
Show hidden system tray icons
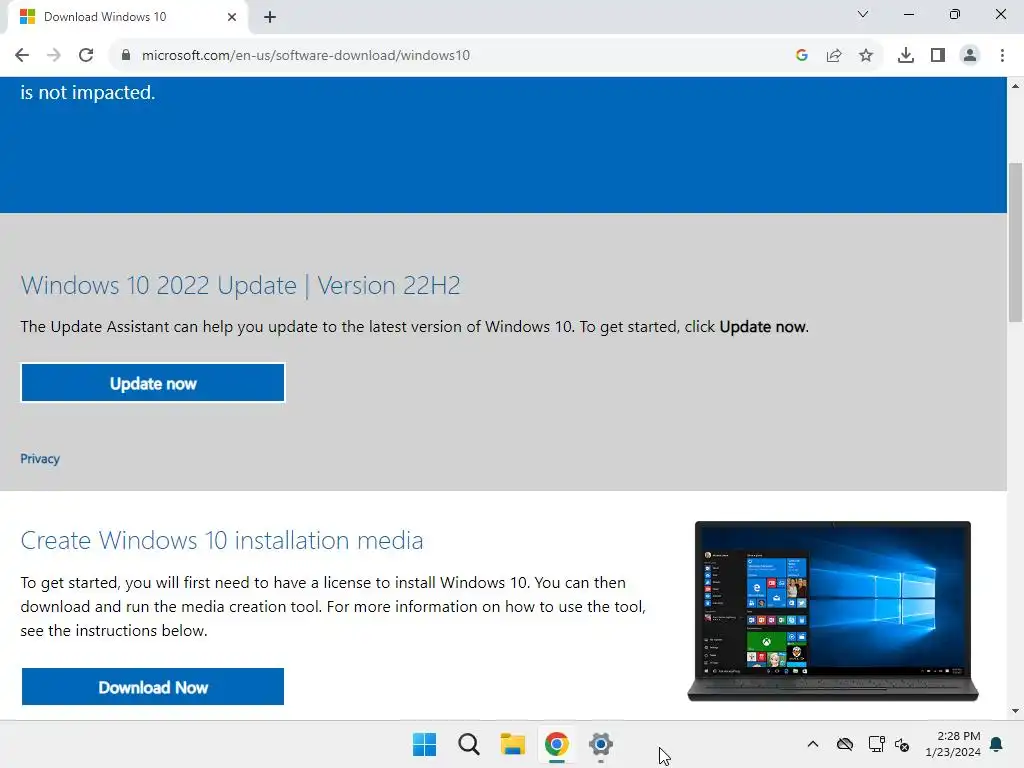coord(812,744)
